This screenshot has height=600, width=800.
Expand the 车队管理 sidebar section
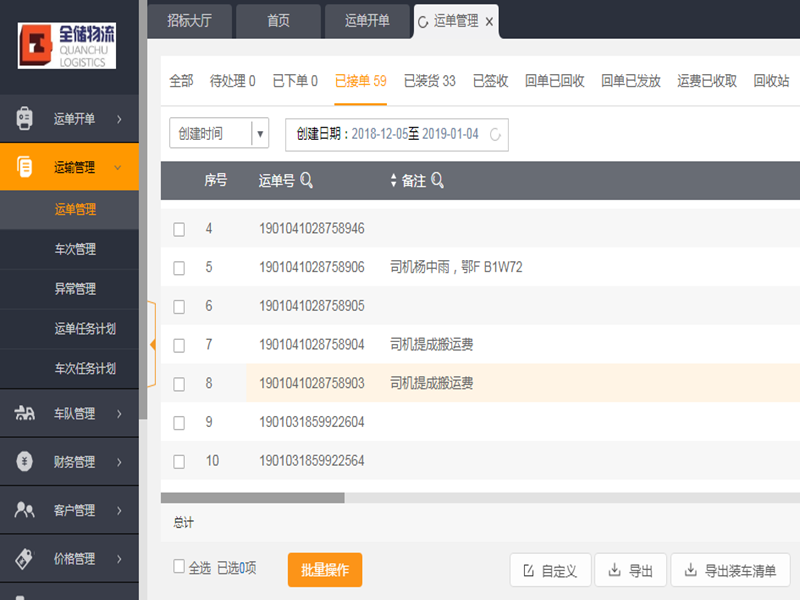70,413
